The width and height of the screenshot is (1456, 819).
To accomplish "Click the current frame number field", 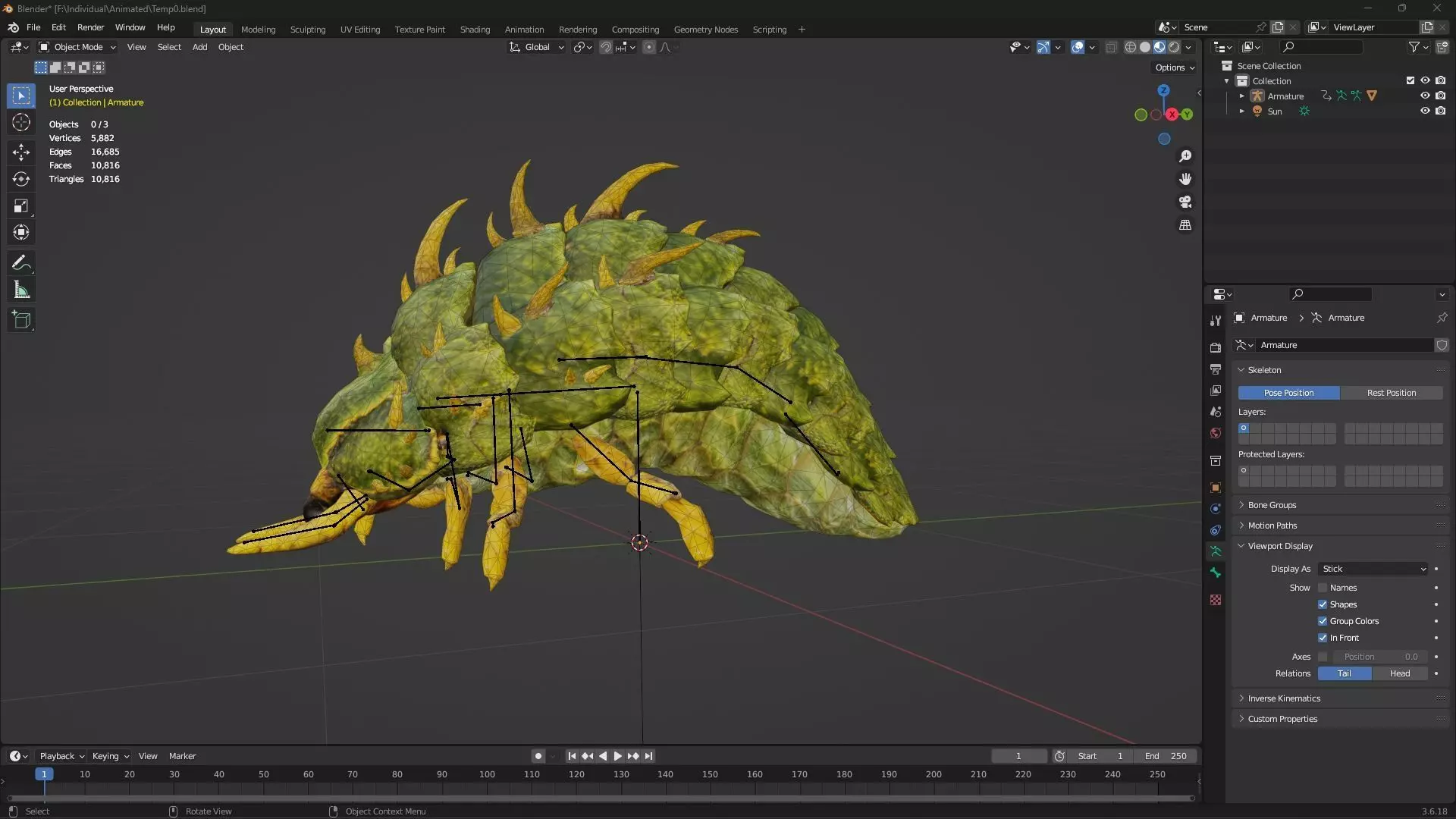I will coord(1018,756).
